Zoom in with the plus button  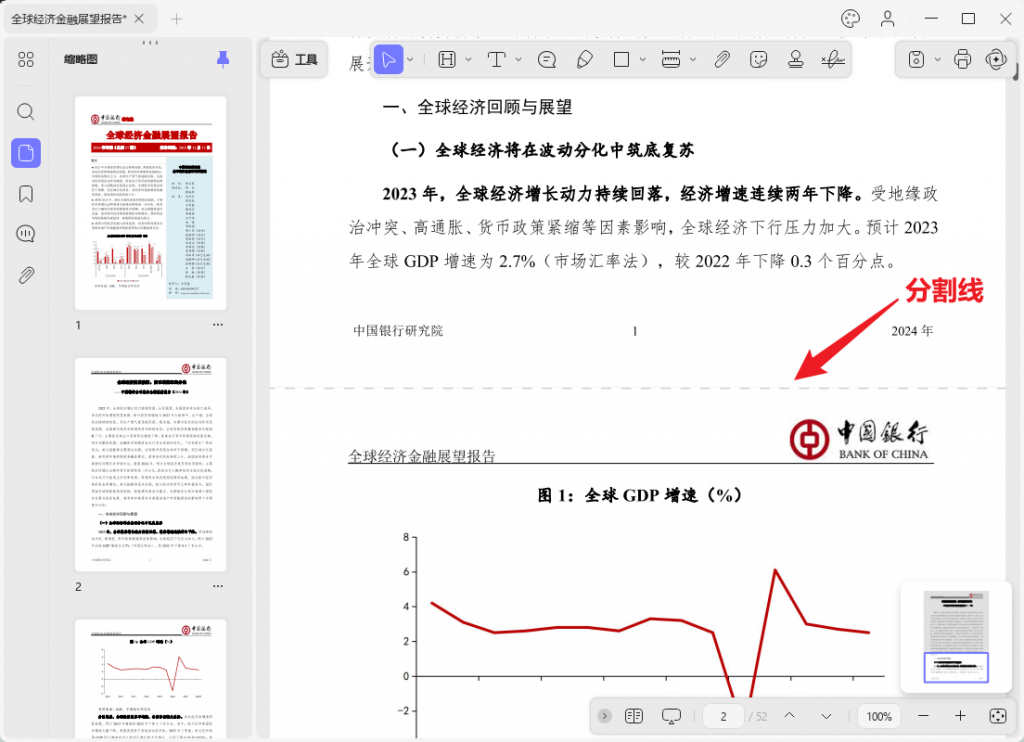960,716
